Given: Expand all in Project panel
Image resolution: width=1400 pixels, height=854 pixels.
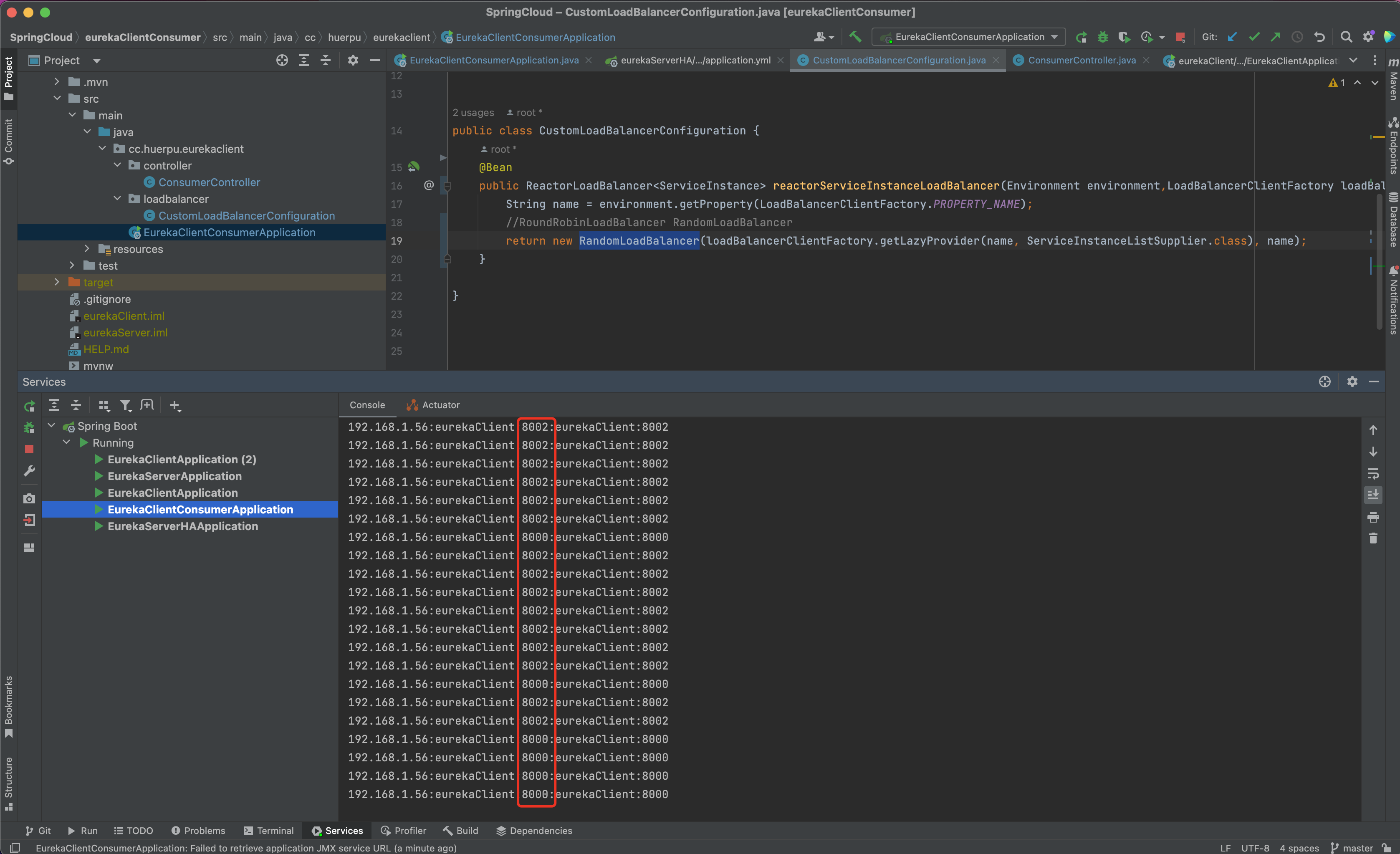Looking at the screenshot, I should (x=304, y=60).
